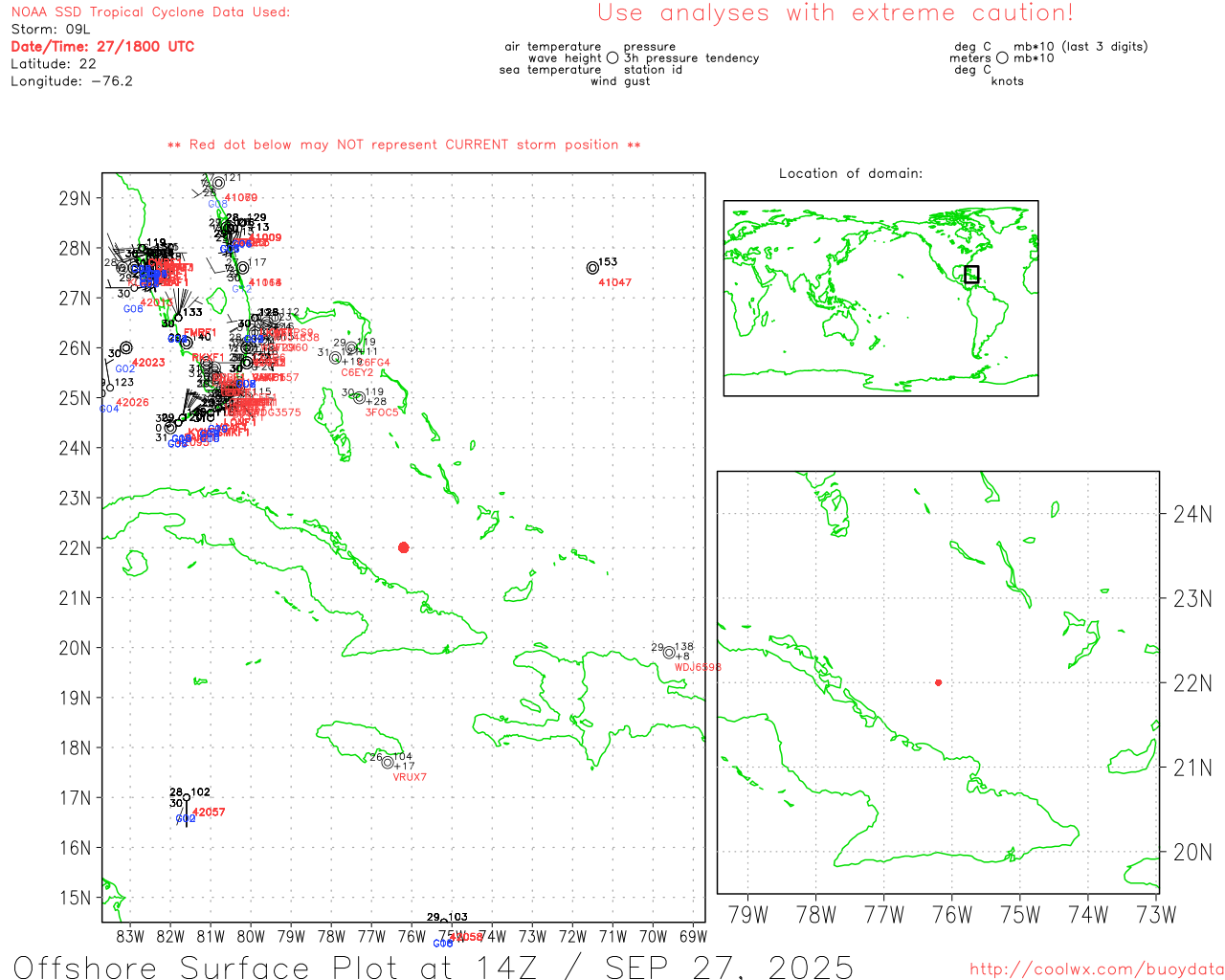The height and width of the screenshot is (980, 1225).
Task: Click the red storm position dot on main map
Action: tap(403, 547)
